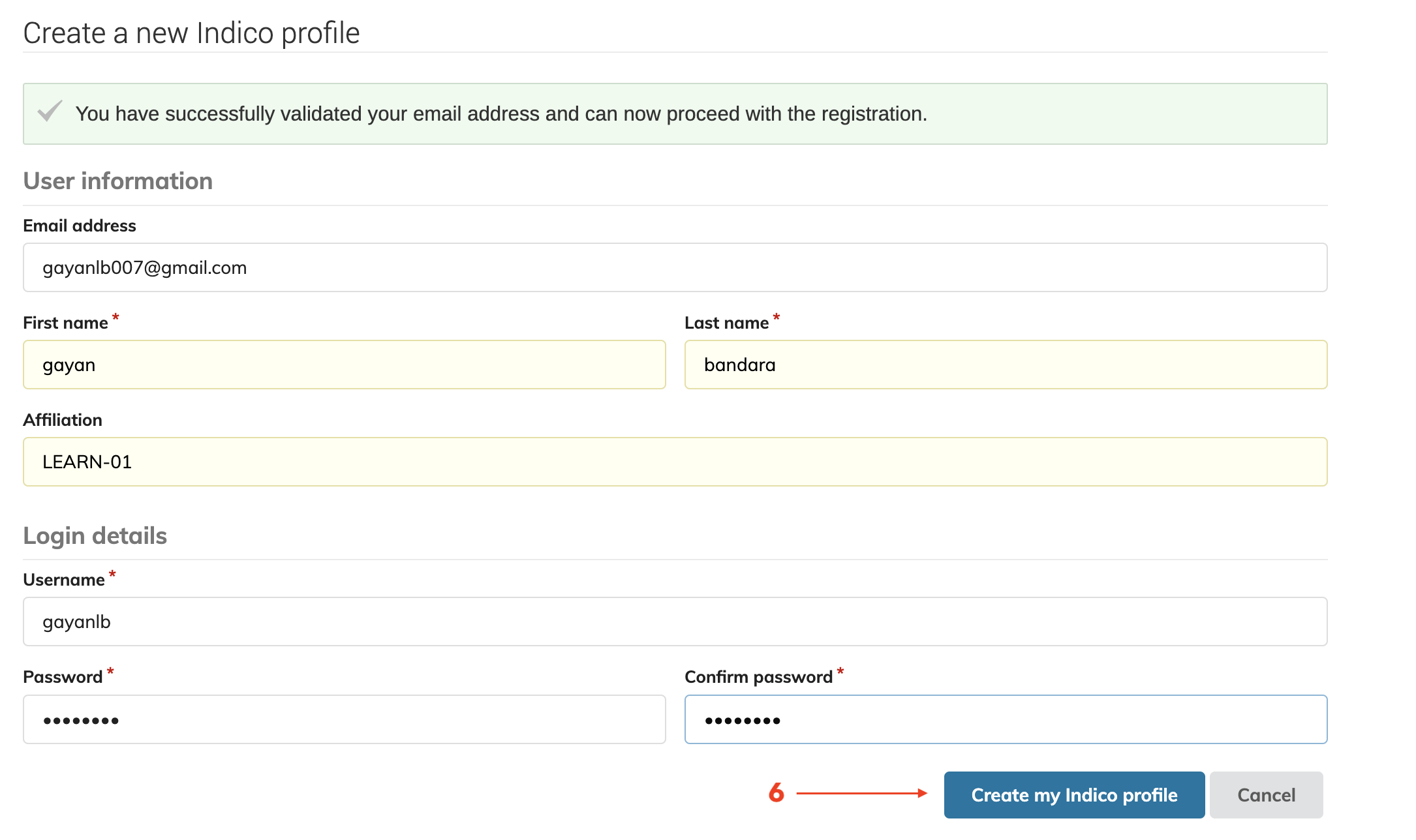Click the Cancel button
The height and width of the screenshot is (840, 1416).
(x=1265, y=795)
